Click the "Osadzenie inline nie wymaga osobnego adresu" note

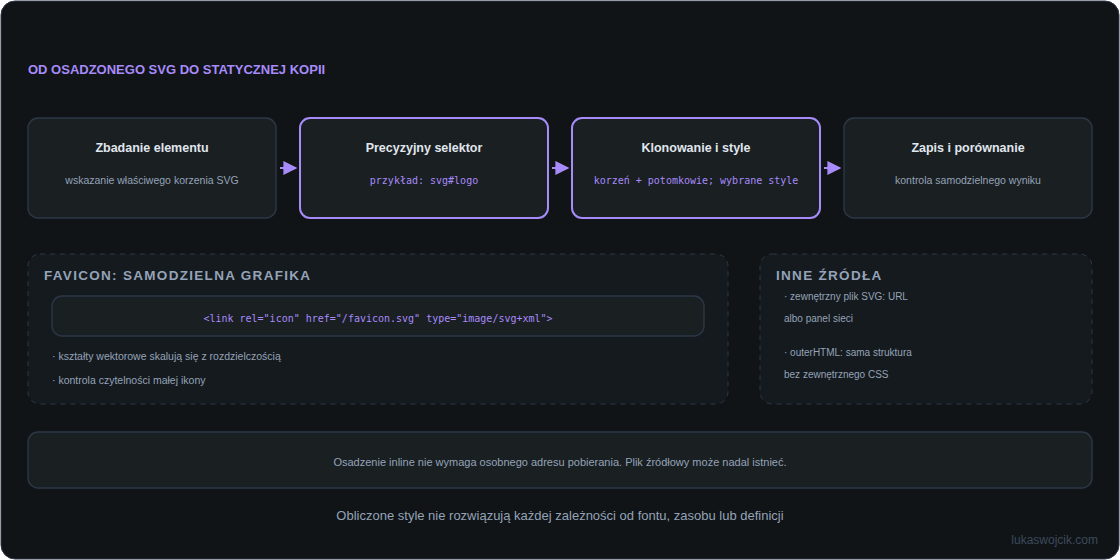[560, 463]
